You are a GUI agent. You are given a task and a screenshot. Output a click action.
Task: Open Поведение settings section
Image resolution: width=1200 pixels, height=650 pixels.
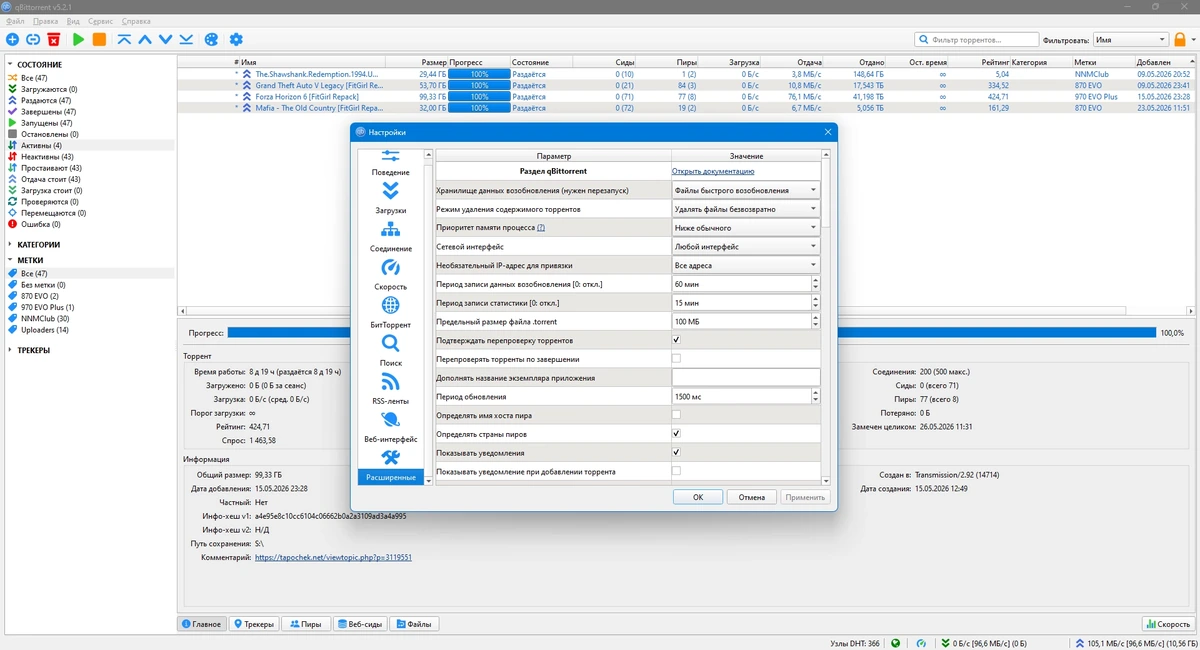[x=391, y=164]
